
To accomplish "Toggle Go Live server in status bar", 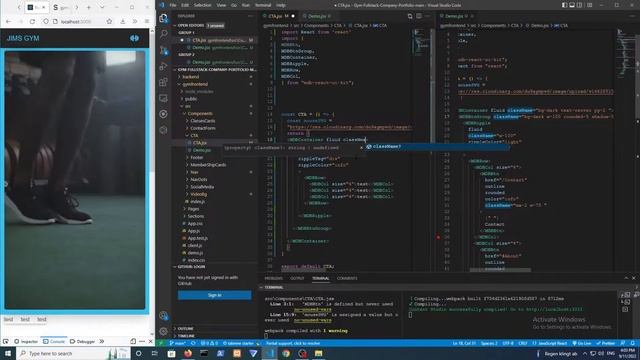I will 582,343.
